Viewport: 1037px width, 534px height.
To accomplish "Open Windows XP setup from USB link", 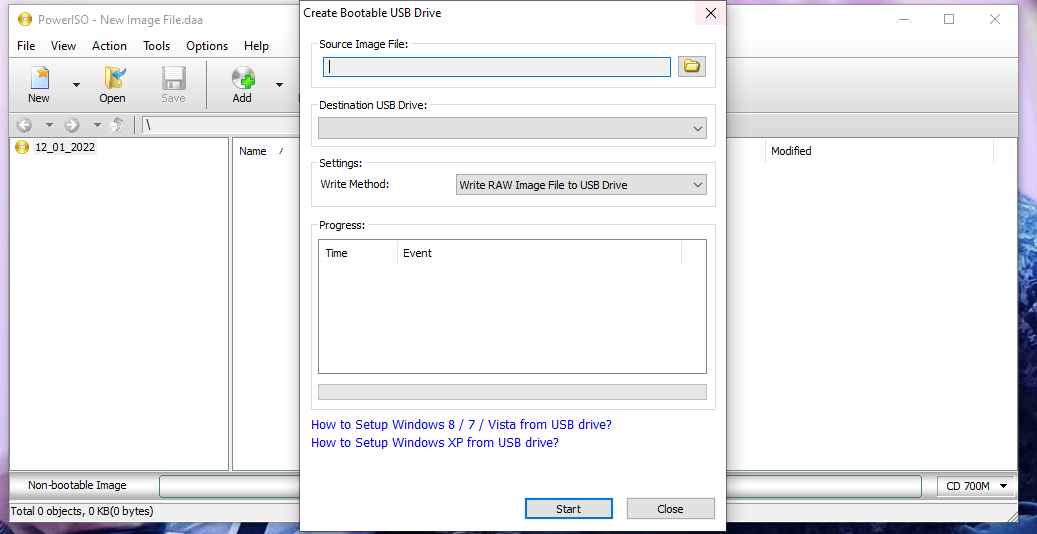I will point(435,443).
